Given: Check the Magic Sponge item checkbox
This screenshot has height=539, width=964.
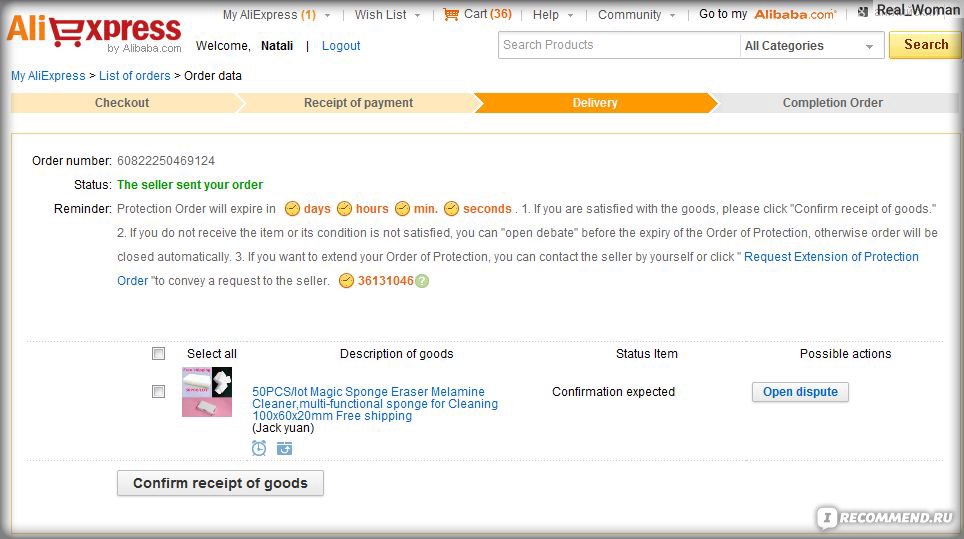Looking at the screenshot, I should [159, 391].
